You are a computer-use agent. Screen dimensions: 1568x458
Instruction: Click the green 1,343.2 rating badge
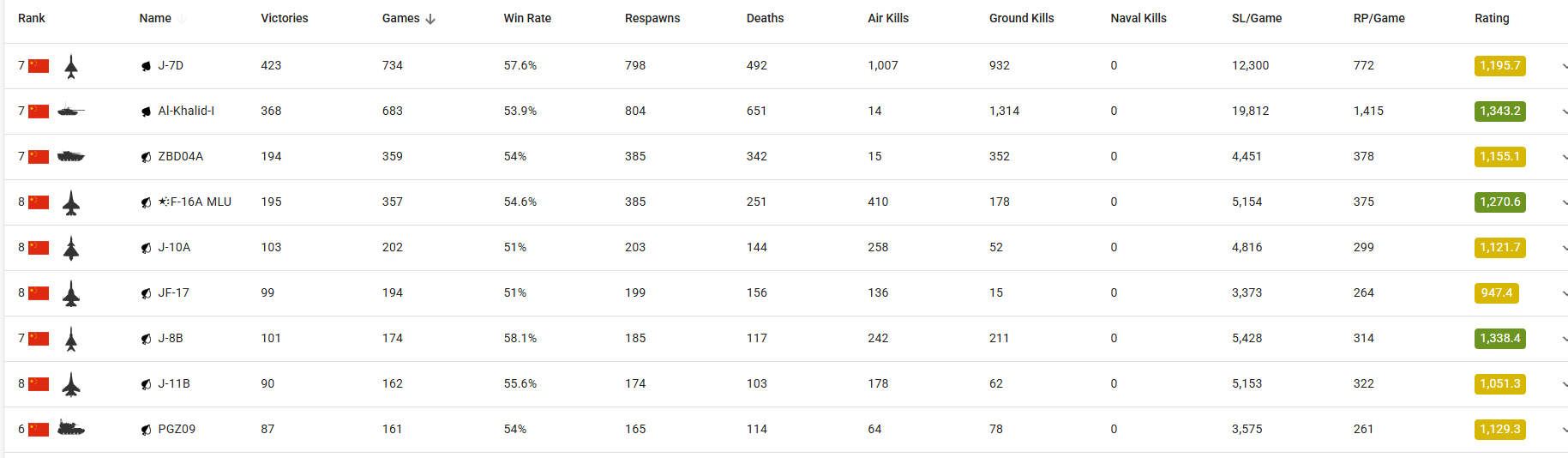click(1499, 111)
